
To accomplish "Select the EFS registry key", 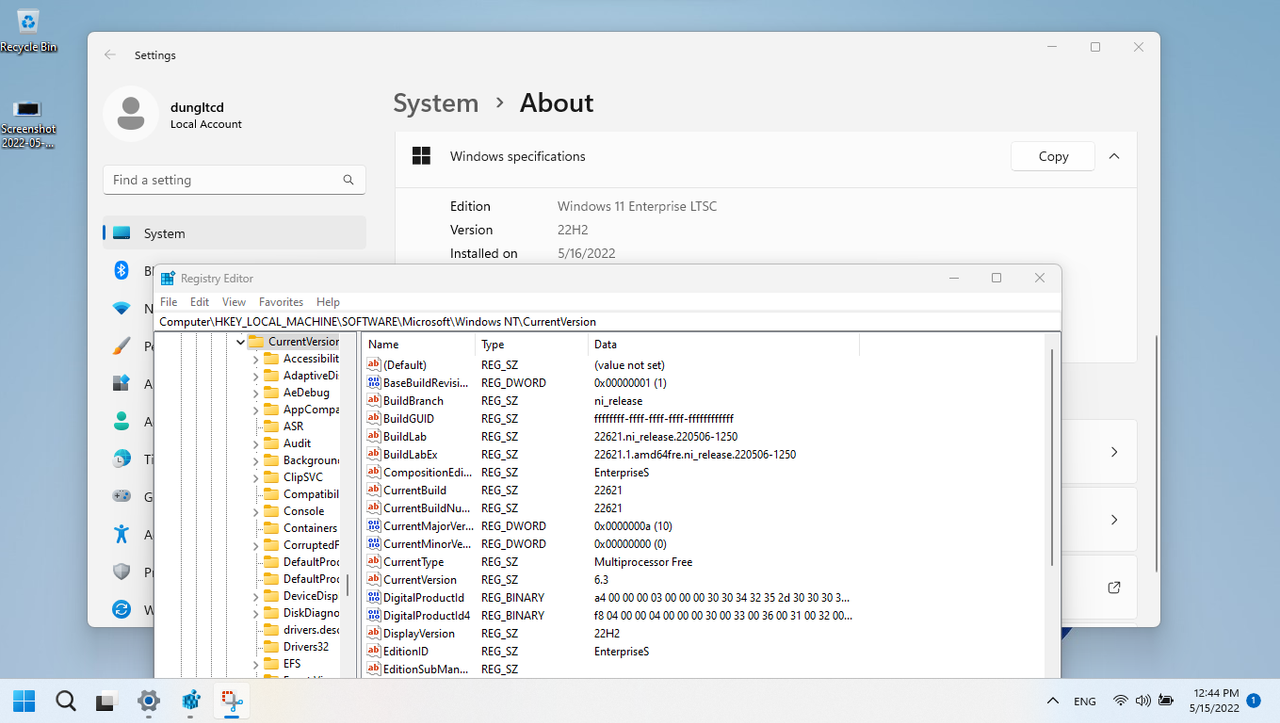I will [291, 663].
